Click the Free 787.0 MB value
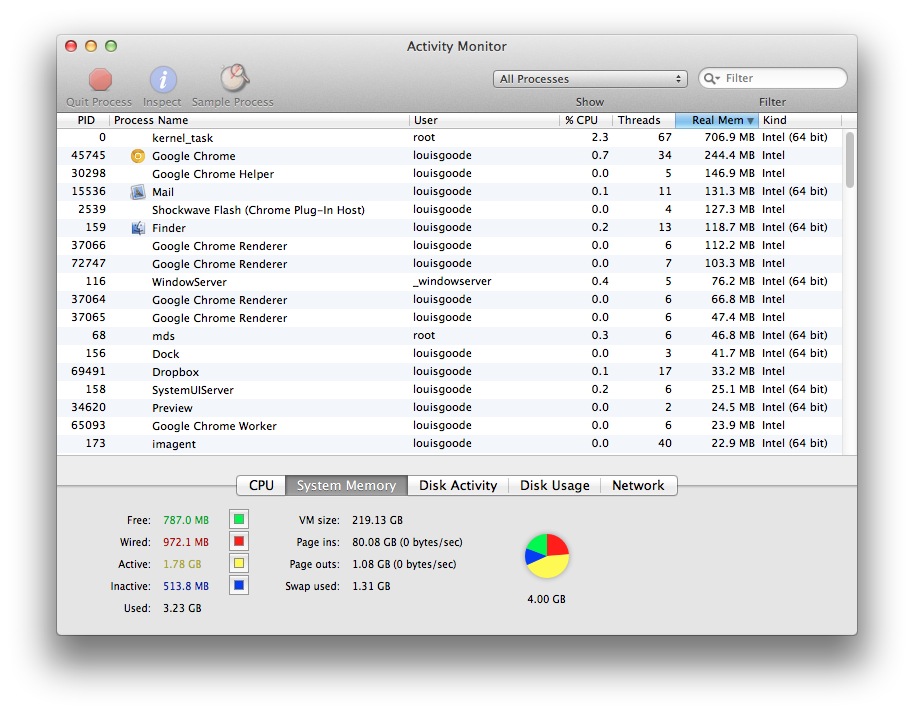This screenshot has width=914, height=714. click(186, 520)
